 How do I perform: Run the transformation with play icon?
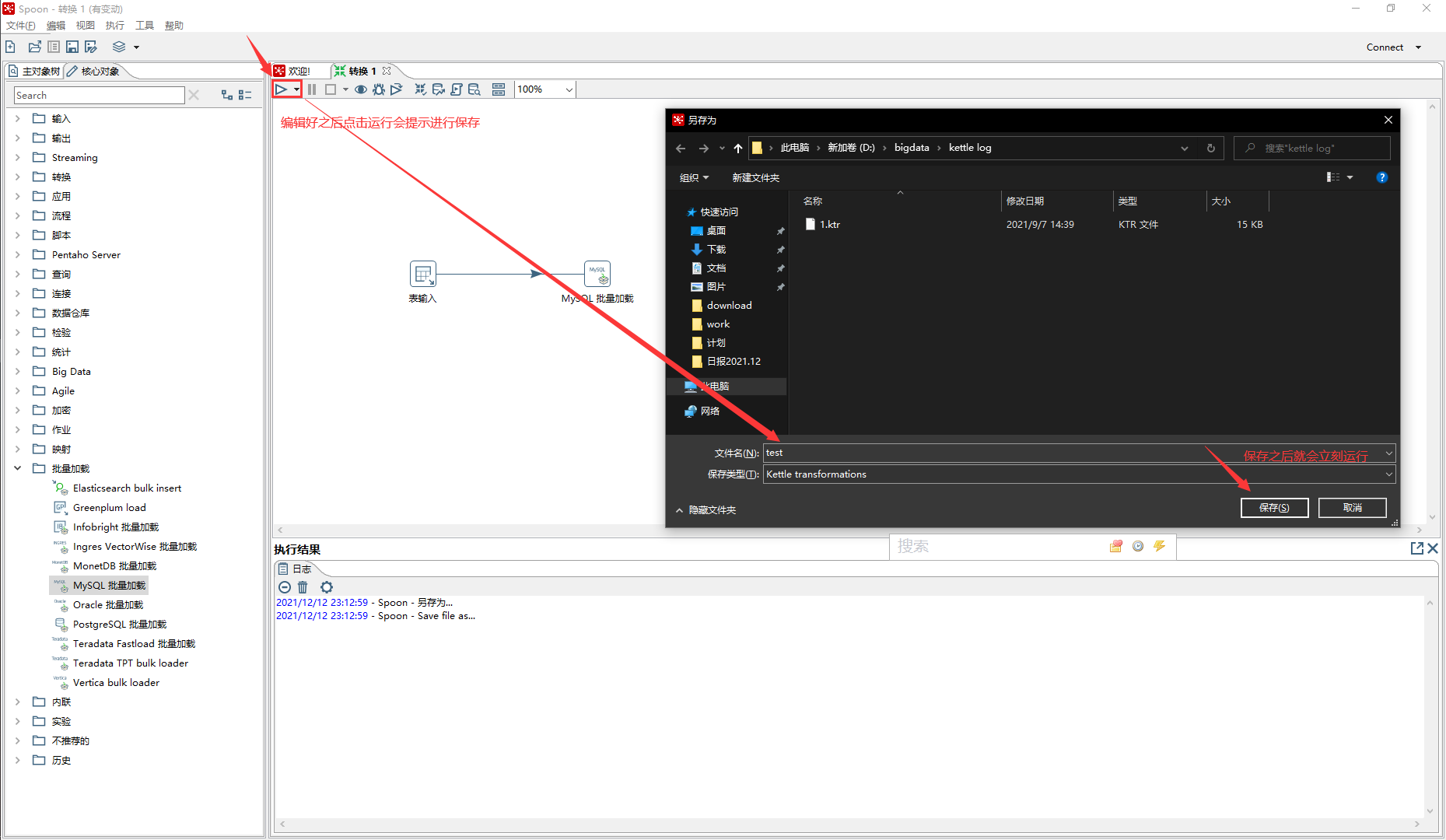click(x=281, y=89)
